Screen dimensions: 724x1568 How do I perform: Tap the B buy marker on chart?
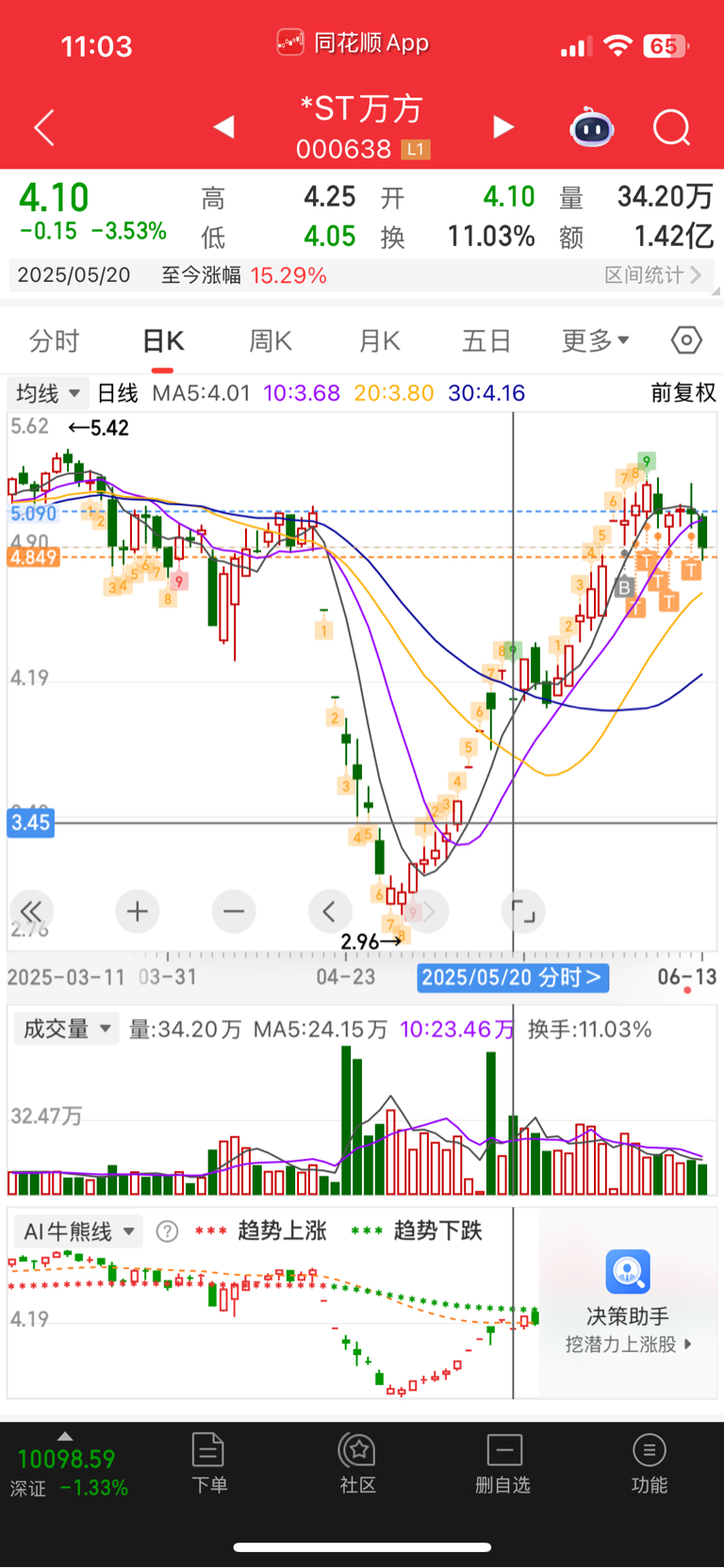tap(624, 587)
